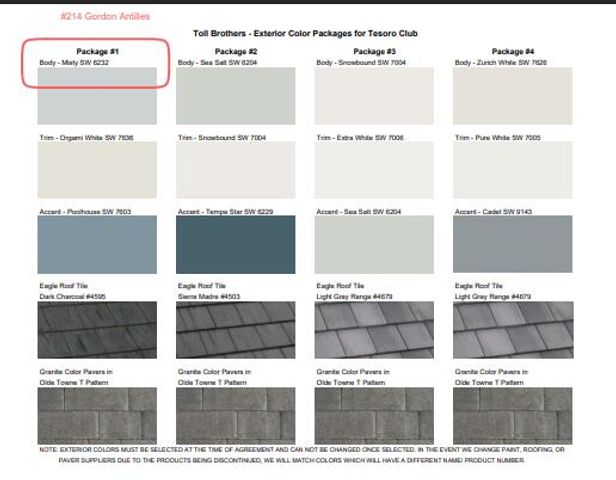Select the Package #2 Sea Salt body swatch
Image resolution: width=616 pixels, height=480 pixels.
pyautogui.click(x=235, y=96)
